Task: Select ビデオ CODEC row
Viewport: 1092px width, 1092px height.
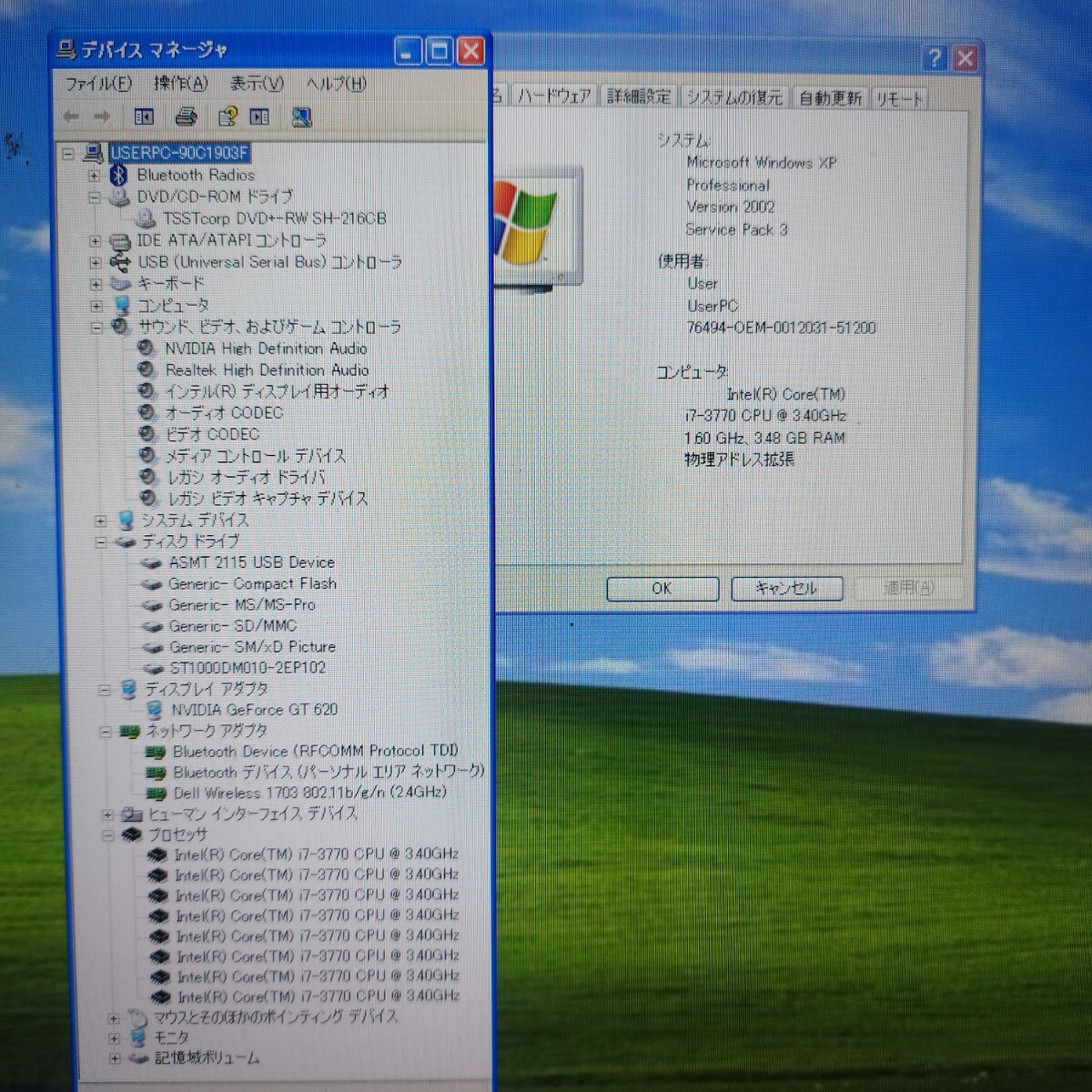Action: (212, 435)
